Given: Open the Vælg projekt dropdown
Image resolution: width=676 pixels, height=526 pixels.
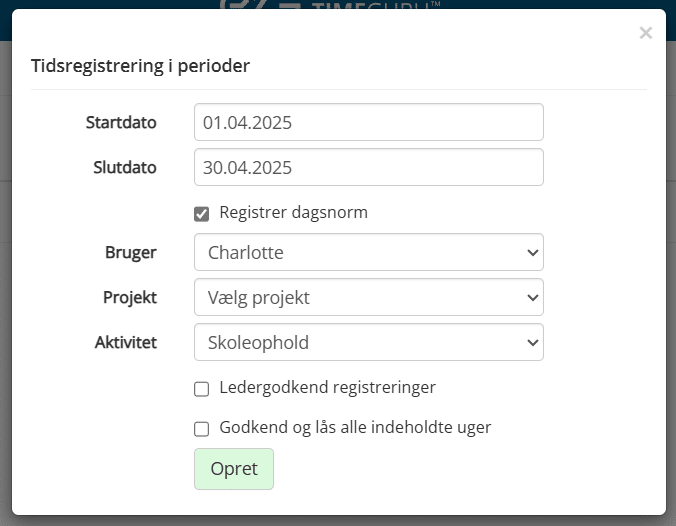Looking at the screenshot, I should point(369,297).
